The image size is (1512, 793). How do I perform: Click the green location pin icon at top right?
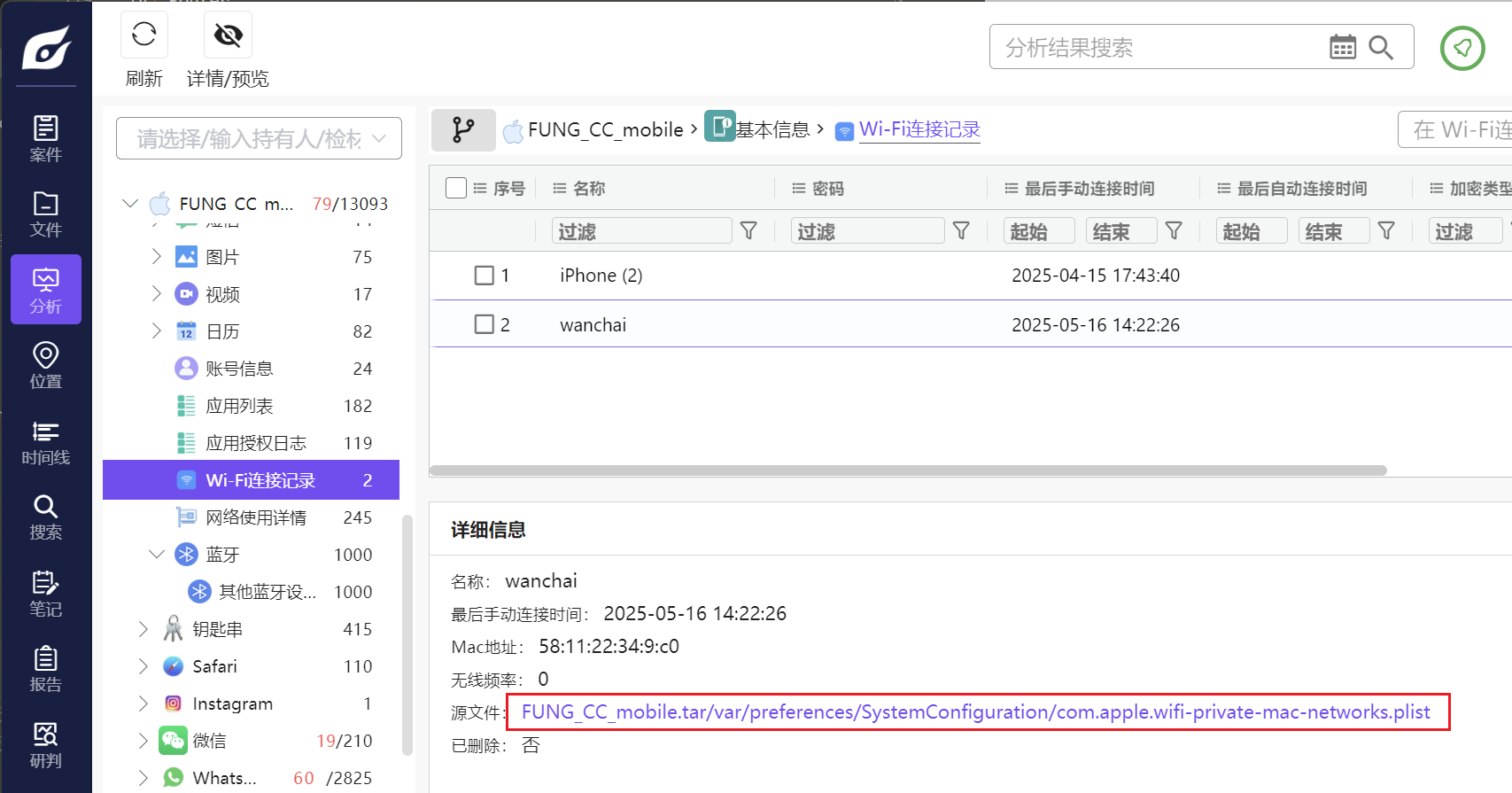[1462, 48]
